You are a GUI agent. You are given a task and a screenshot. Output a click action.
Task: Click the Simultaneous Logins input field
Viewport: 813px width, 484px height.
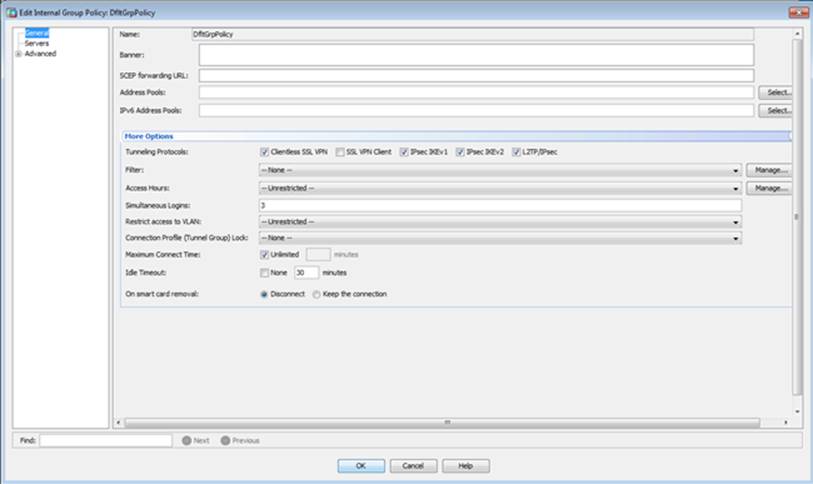(499, 204)
